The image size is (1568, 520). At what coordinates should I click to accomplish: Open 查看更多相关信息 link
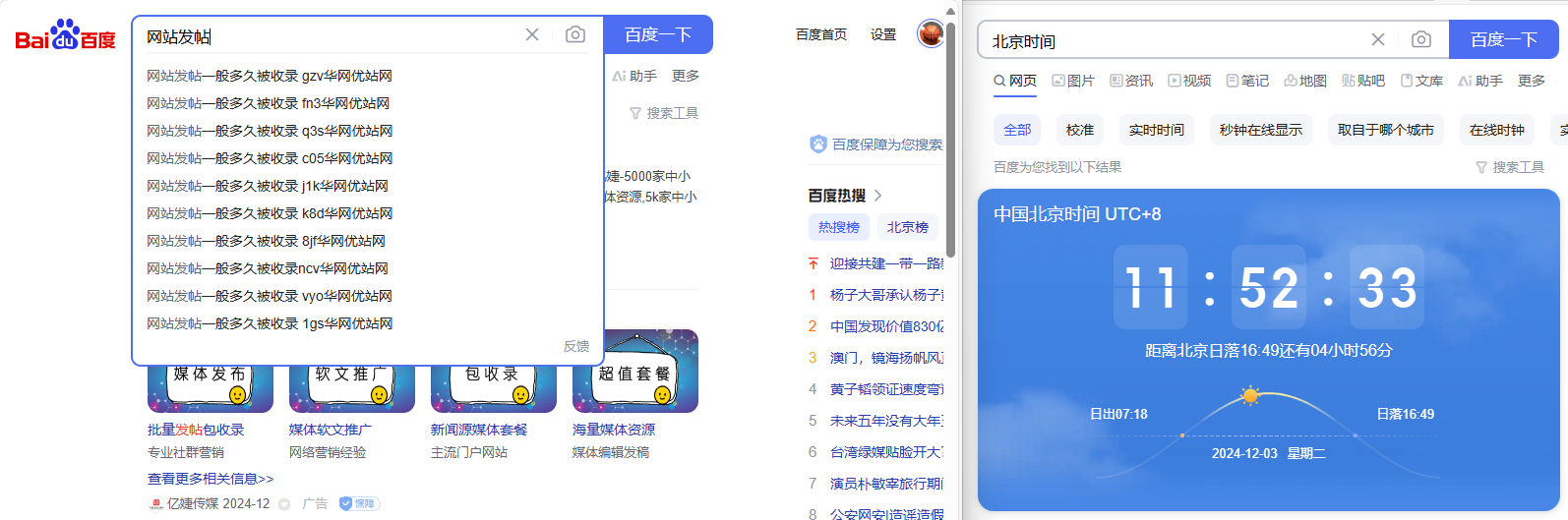coord(211,479)
